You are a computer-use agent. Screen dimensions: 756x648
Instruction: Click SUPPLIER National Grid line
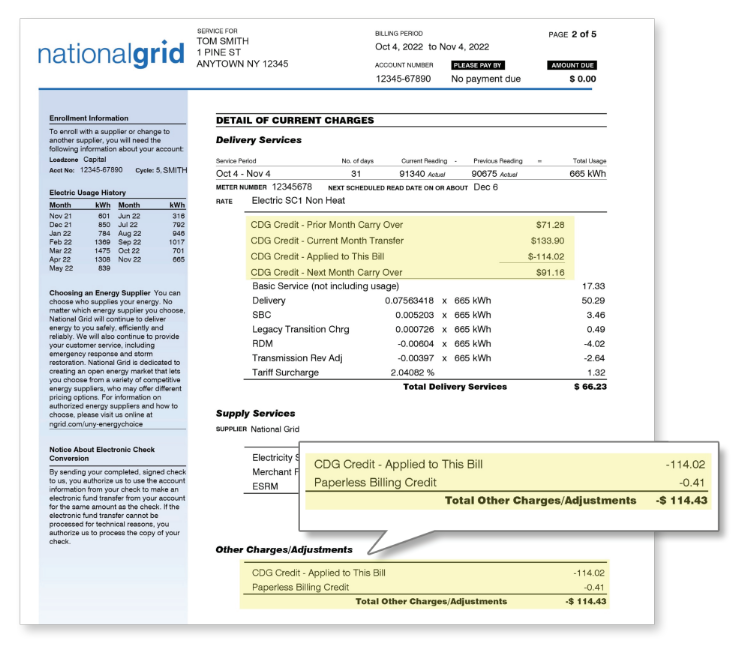coord(257,429)
